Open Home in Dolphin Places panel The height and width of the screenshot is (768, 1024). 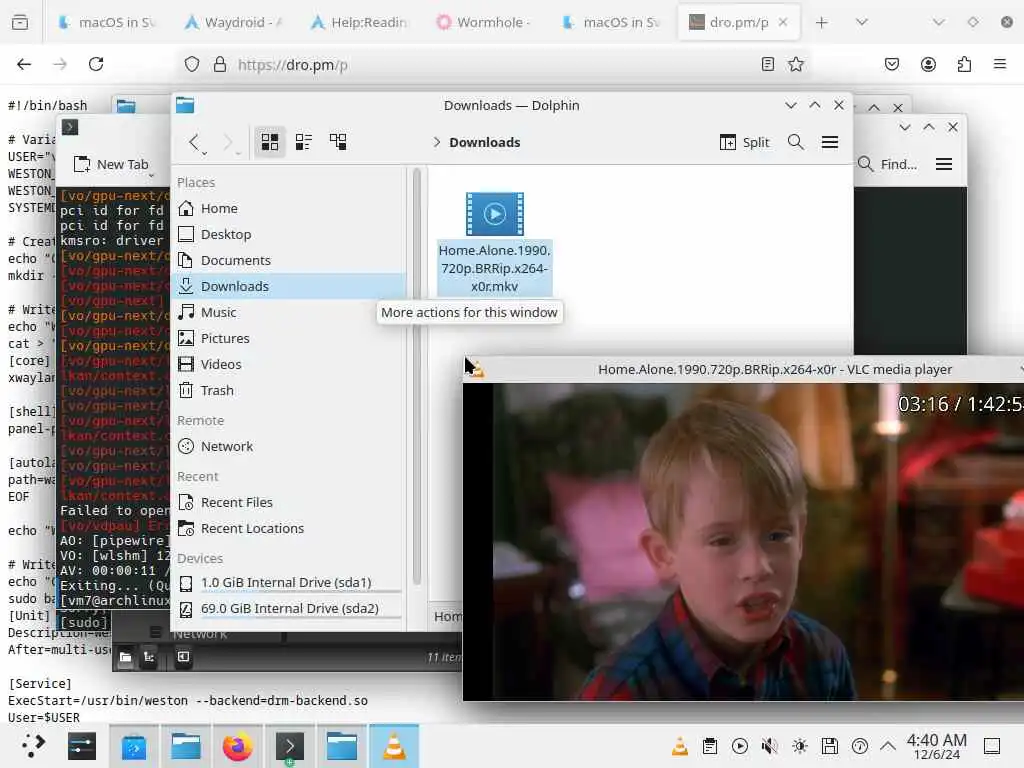click(x=289, y=208)
